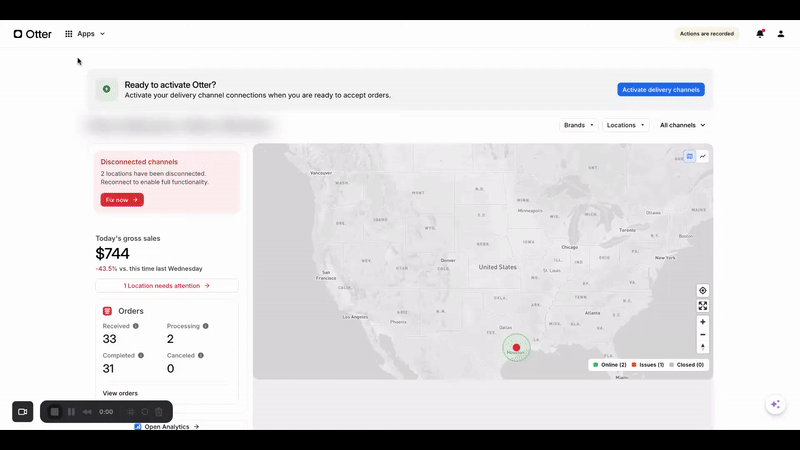Expand the Brands dropdown filter
Screen dimensions: 800x450
click(x=579, y=125)
